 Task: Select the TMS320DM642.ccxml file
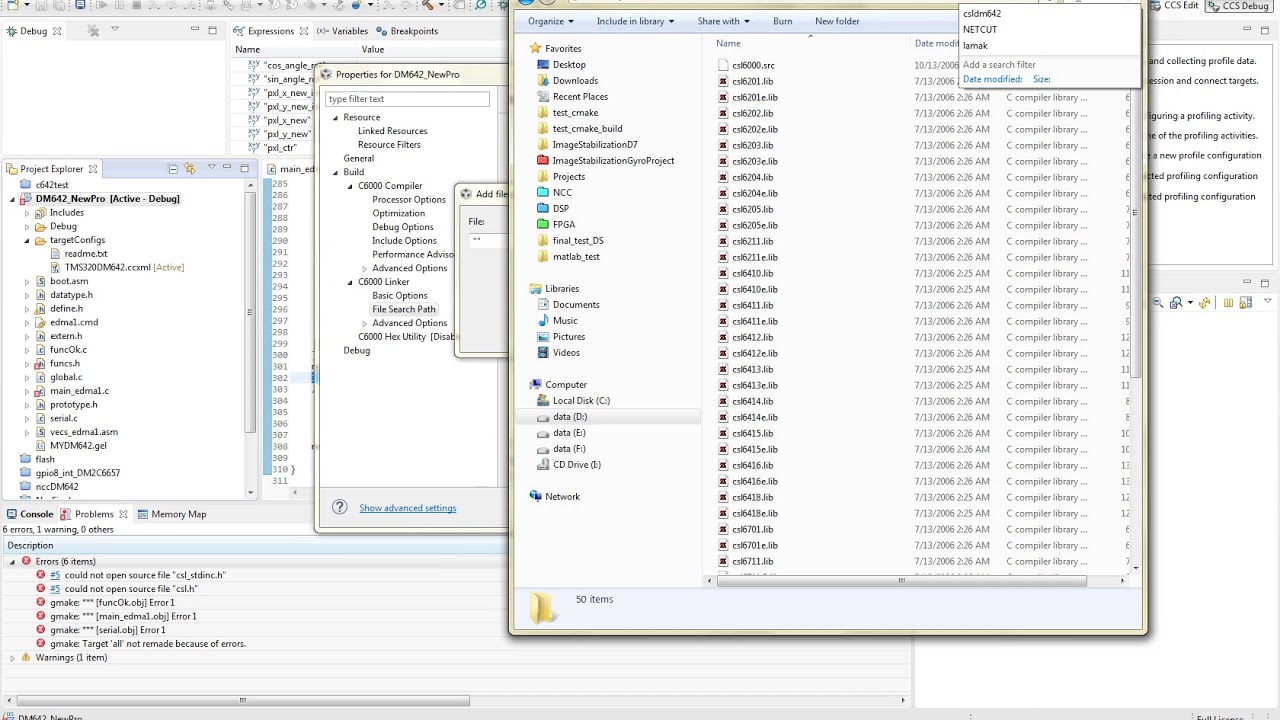pos(124,268)
